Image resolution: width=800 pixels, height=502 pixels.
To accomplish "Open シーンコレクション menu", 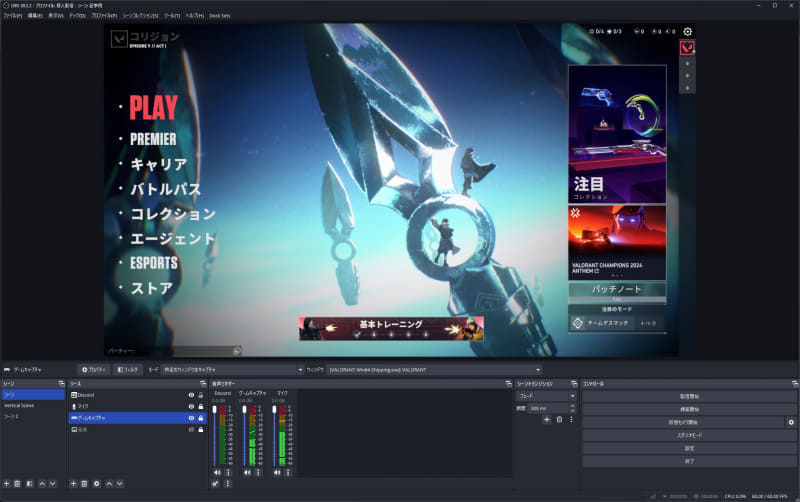I will pyautogui.click(x=140, y=16).
